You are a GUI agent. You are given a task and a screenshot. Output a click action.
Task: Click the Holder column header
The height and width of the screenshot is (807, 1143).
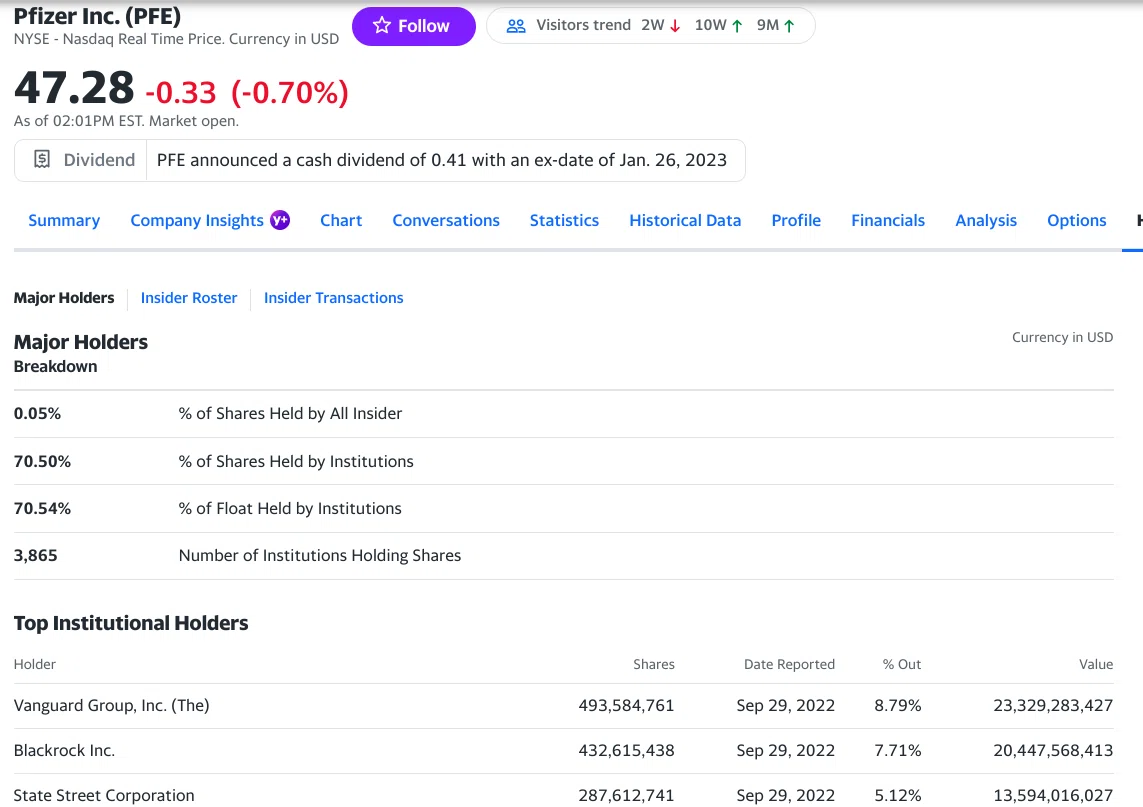pos(35,664)
